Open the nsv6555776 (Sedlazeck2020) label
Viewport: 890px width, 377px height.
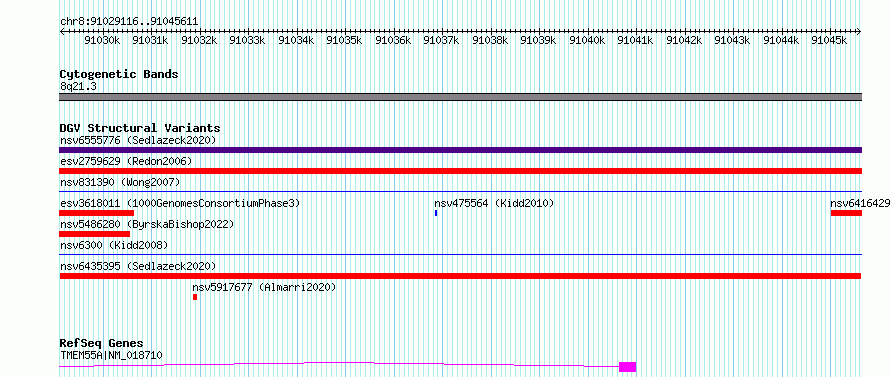[138, 140]
